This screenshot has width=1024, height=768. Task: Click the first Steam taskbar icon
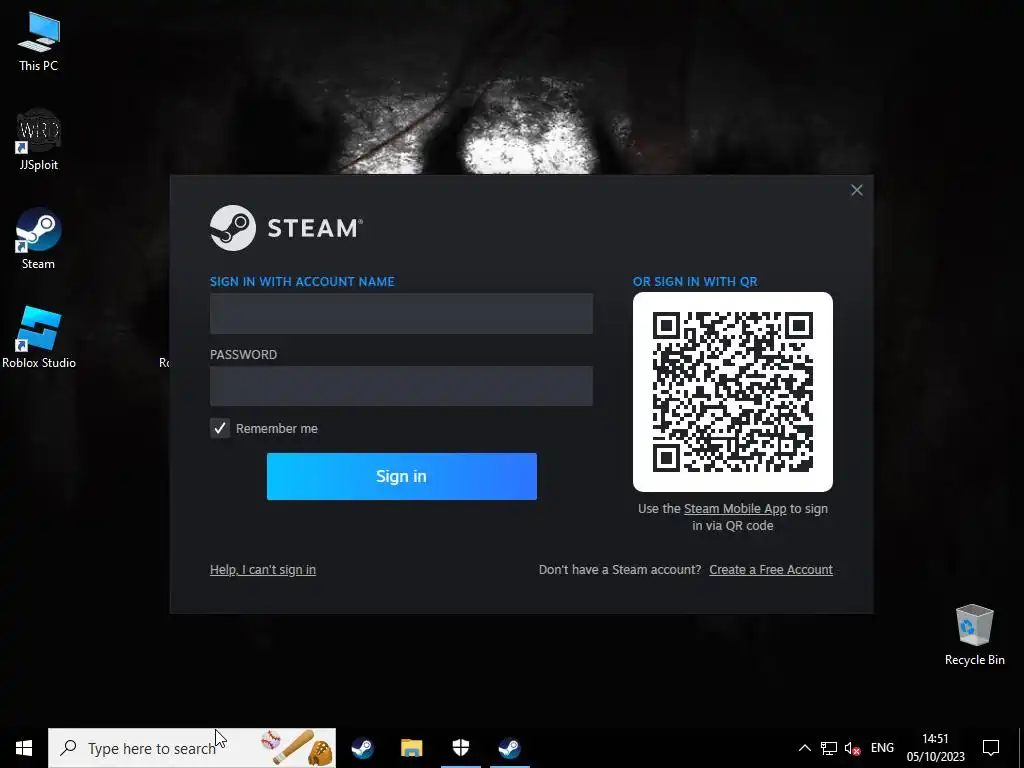point(362,748)
